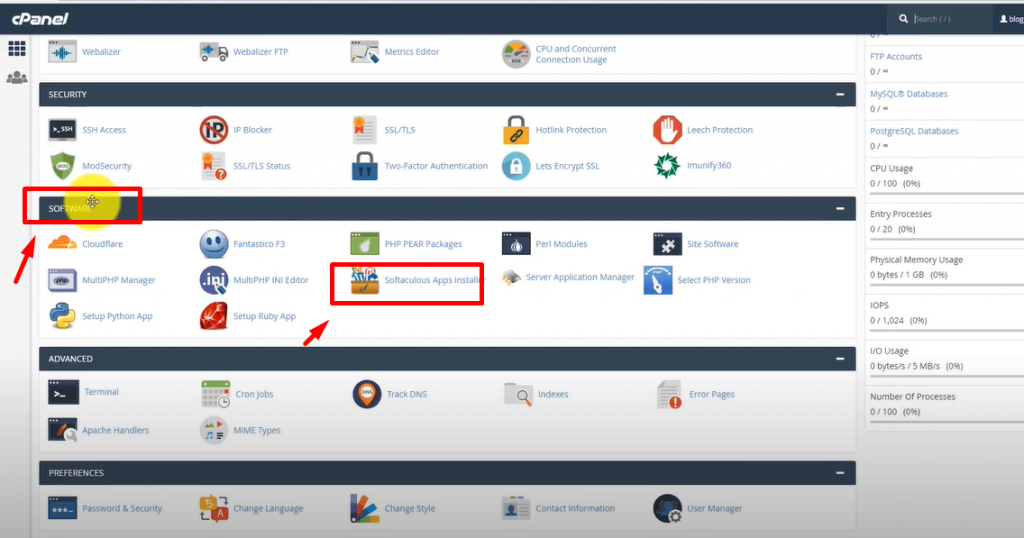Open the Terminal icon
The height and width of the screenshot is (538, 1024).
pos(63,392)
